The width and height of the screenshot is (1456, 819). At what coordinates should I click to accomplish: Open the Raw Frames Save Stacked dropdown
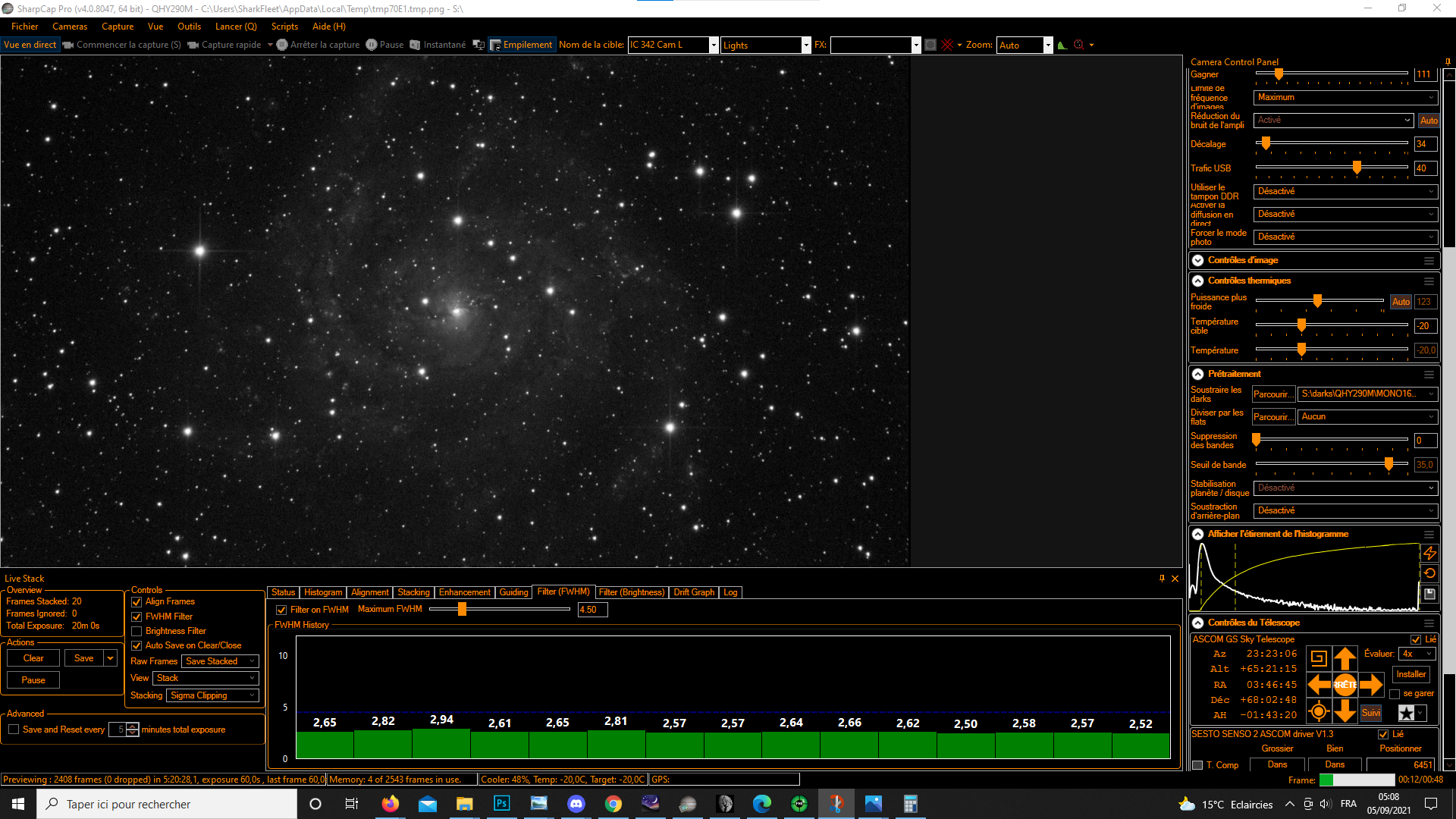pyautogui.click(x=220, y=661)
